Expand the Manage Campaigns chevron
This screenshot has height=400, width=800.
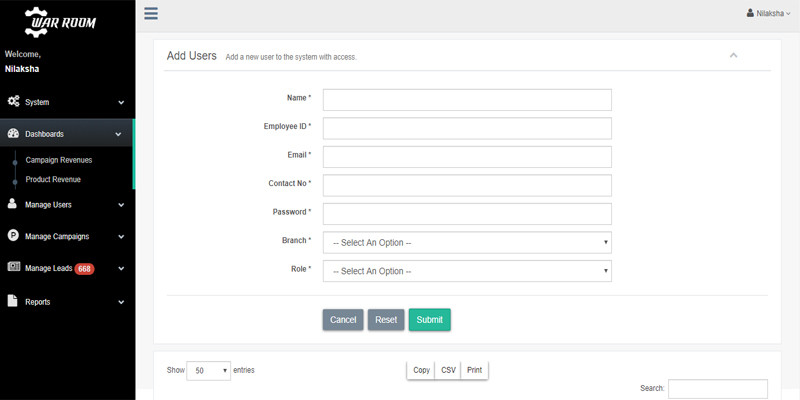tap(121, 237)
